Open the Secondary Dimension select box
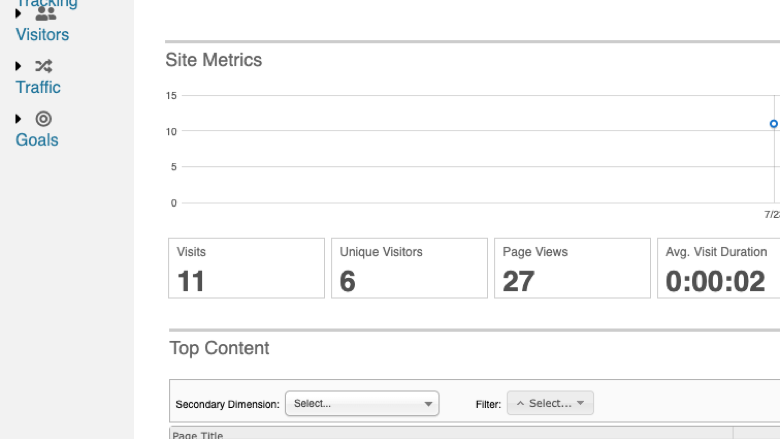780x439 pixels. point(362,403)
